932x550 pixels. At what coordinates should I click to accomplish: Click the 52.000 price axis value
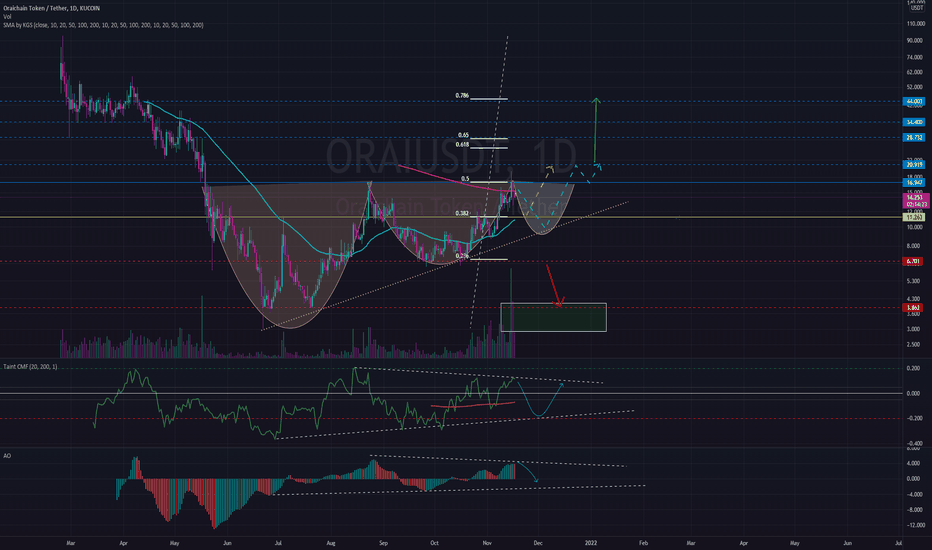click(x=915, y=87)
